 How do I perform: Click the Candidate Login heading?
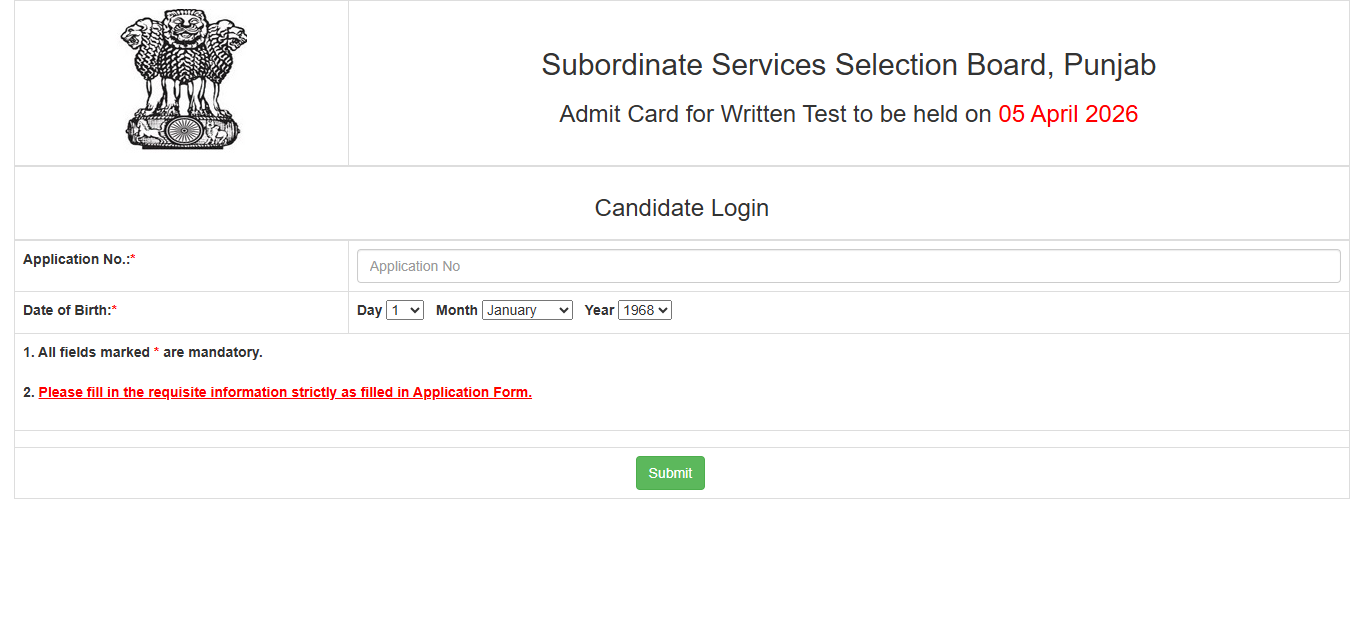point(681,208)
